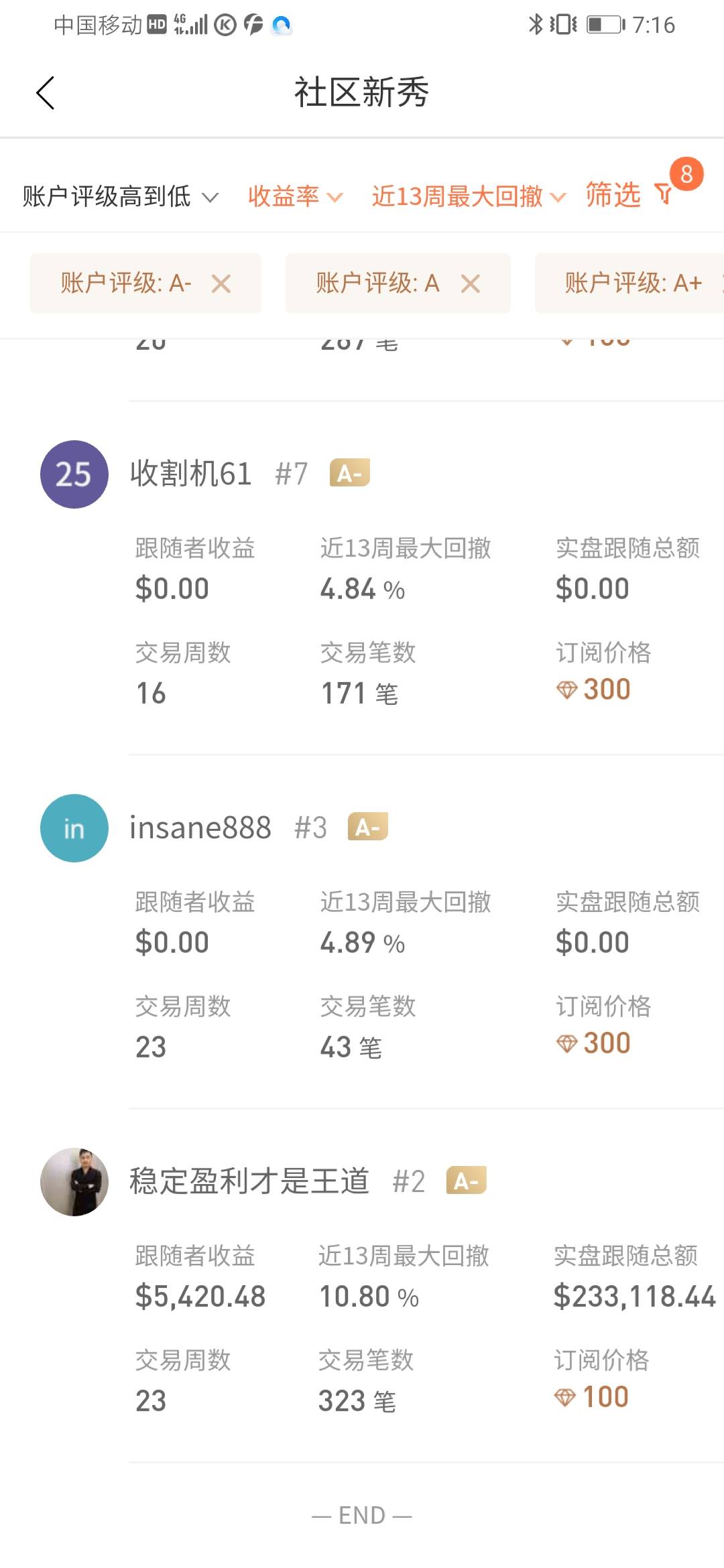
Task: Tap the purple 25 avatar of 收割机61
Action: click(74, 474)
